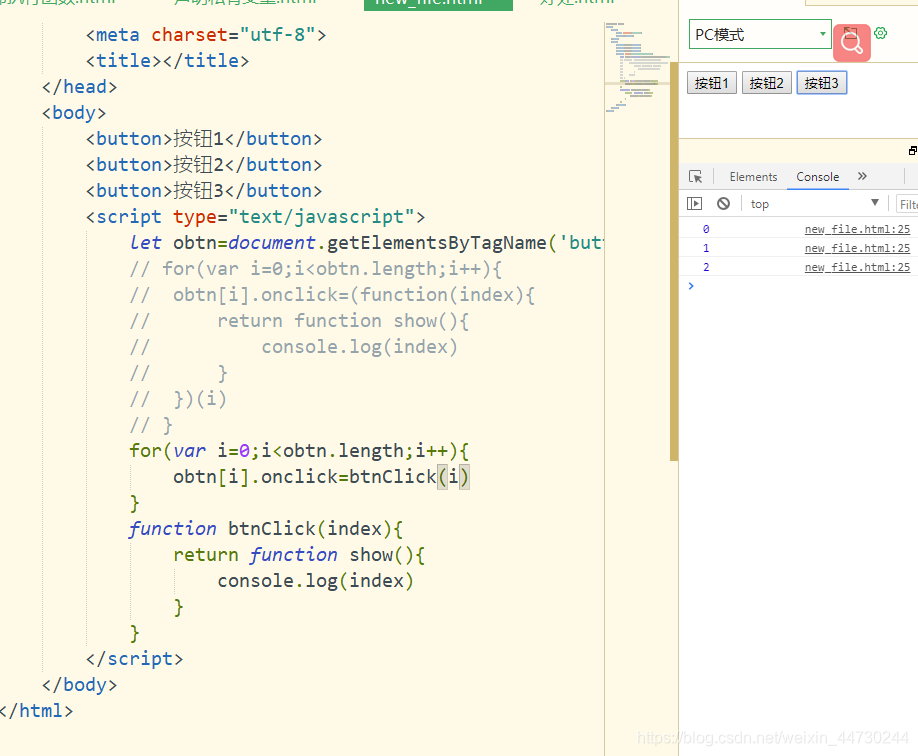The width and height of the screenshot is (918, 756).
Task: Open the PC模式 dropdown
Action: click(760, 35)
